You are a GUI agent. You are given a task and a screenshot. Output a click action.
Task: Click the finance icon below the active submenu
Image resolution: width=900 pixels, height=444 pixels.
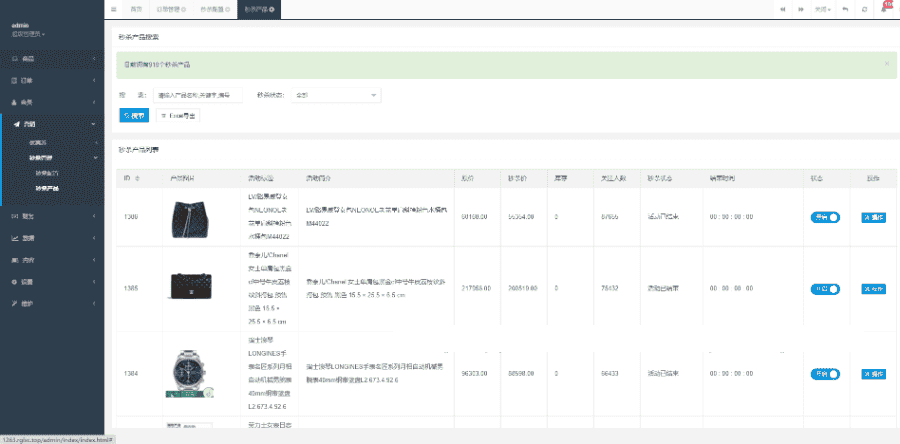pos(15,216)
